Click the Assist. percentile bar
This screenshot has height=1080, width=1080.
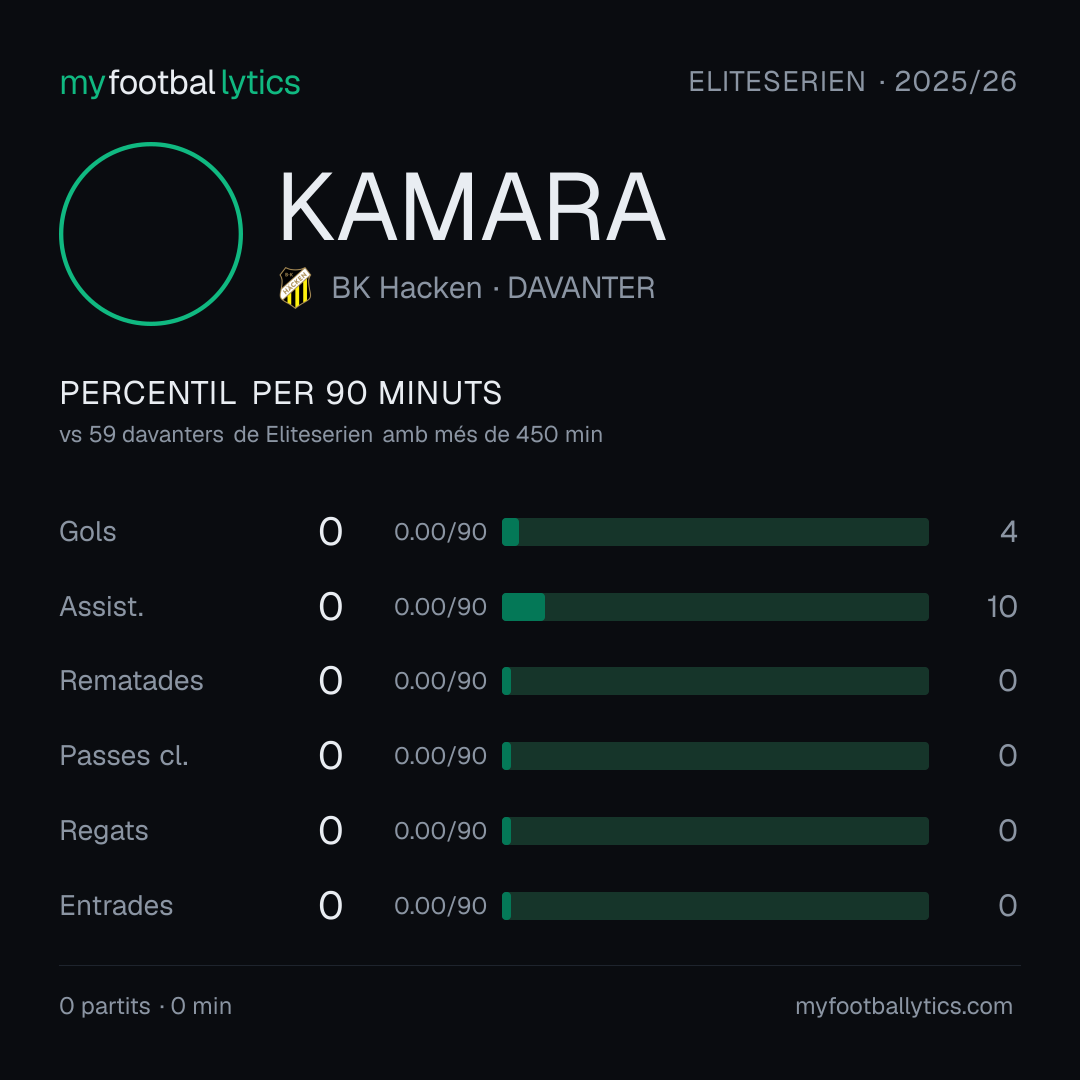click(715, 607)
